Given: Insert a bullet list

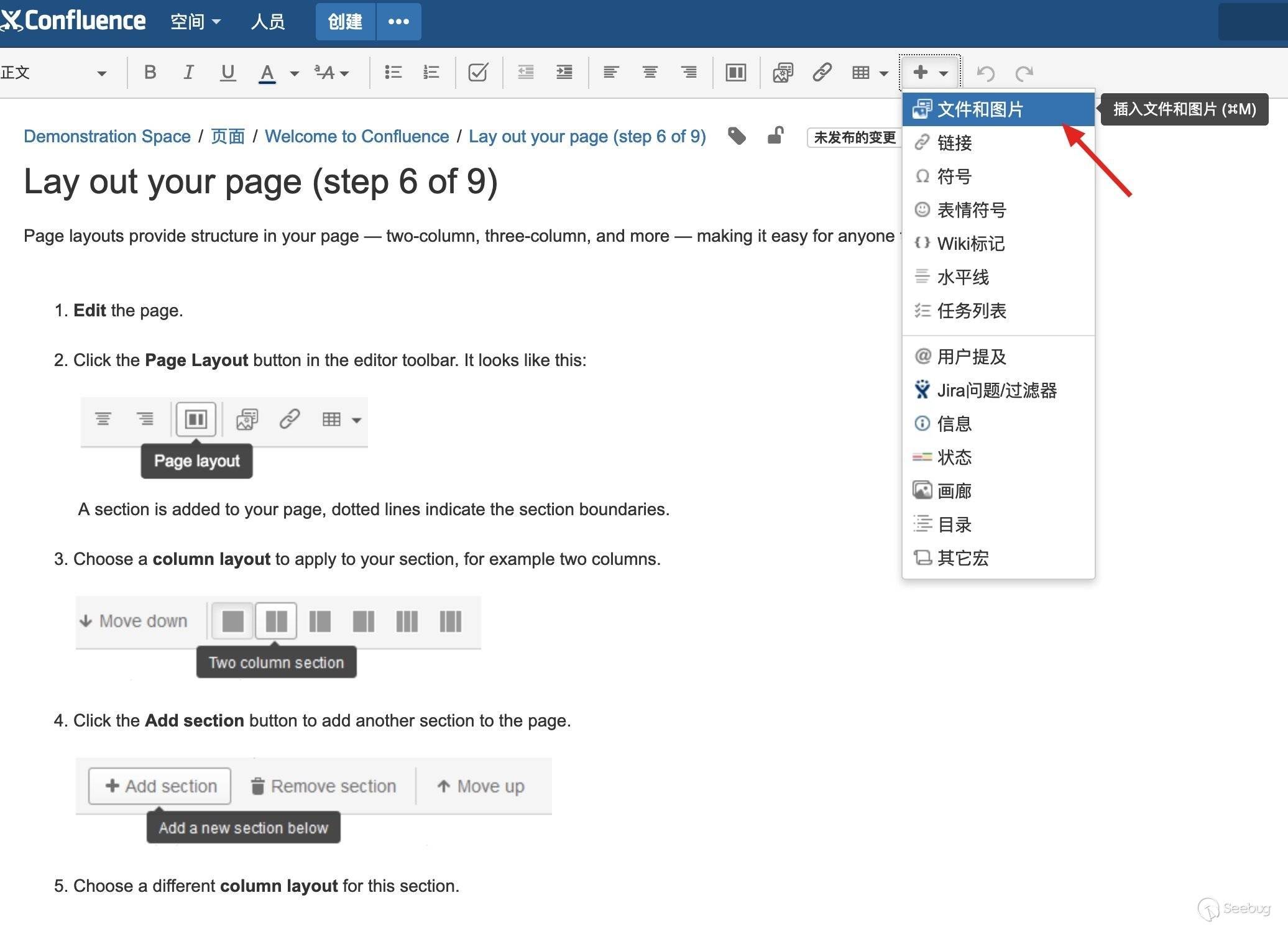Looking at the screenshot, I should [393, 73].
